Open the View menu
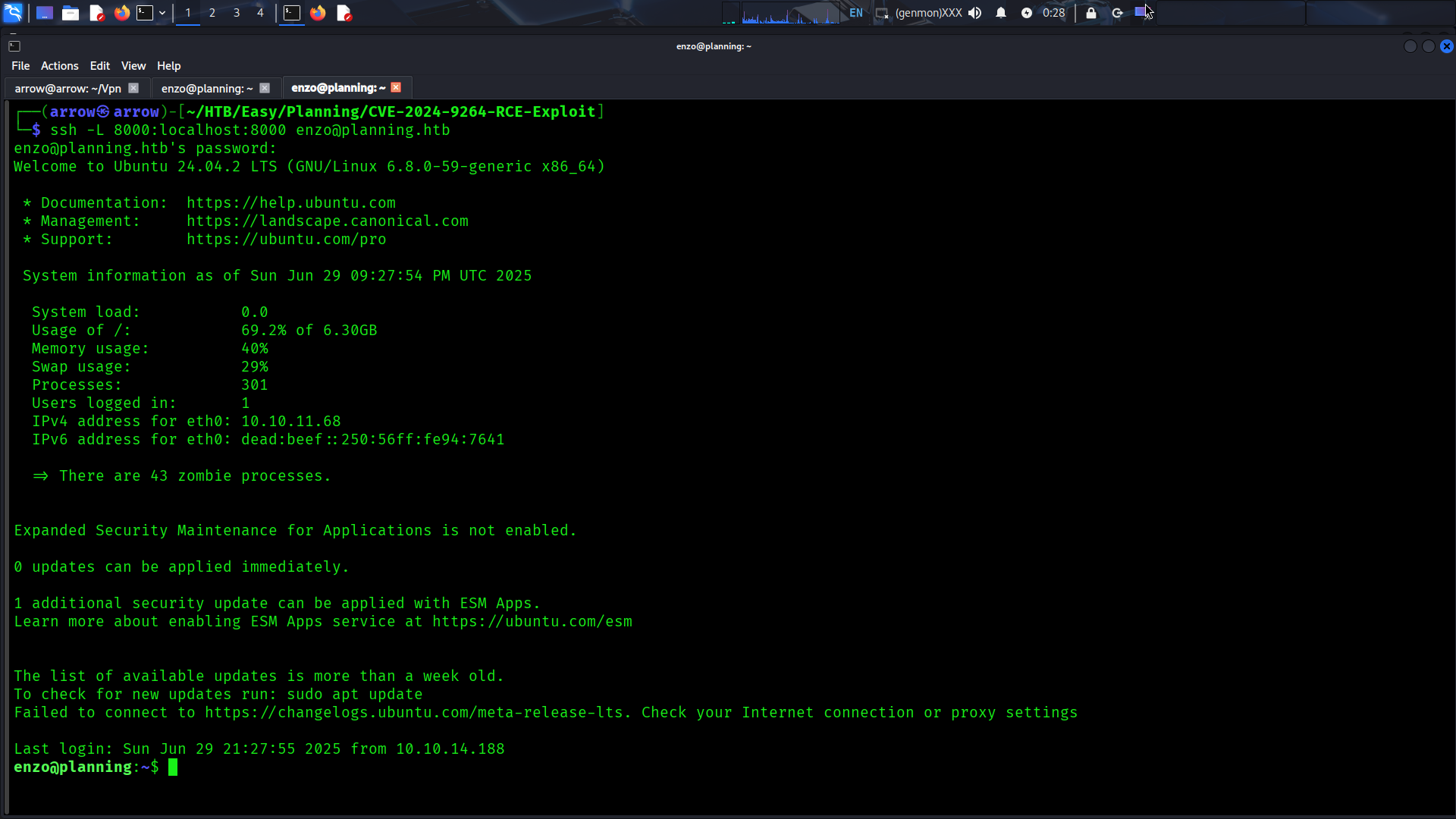This screenshot has width=1456, height=819. tap(133, 66)
